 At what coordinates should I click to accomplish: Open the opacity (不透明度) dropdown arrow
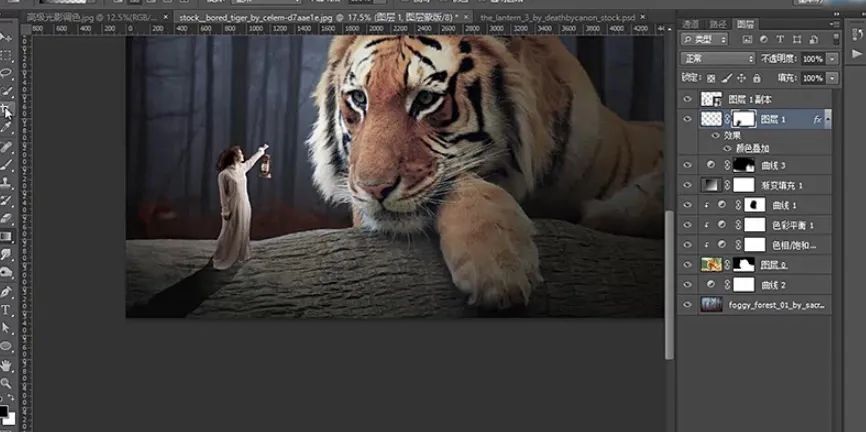[x=833, y=59]
